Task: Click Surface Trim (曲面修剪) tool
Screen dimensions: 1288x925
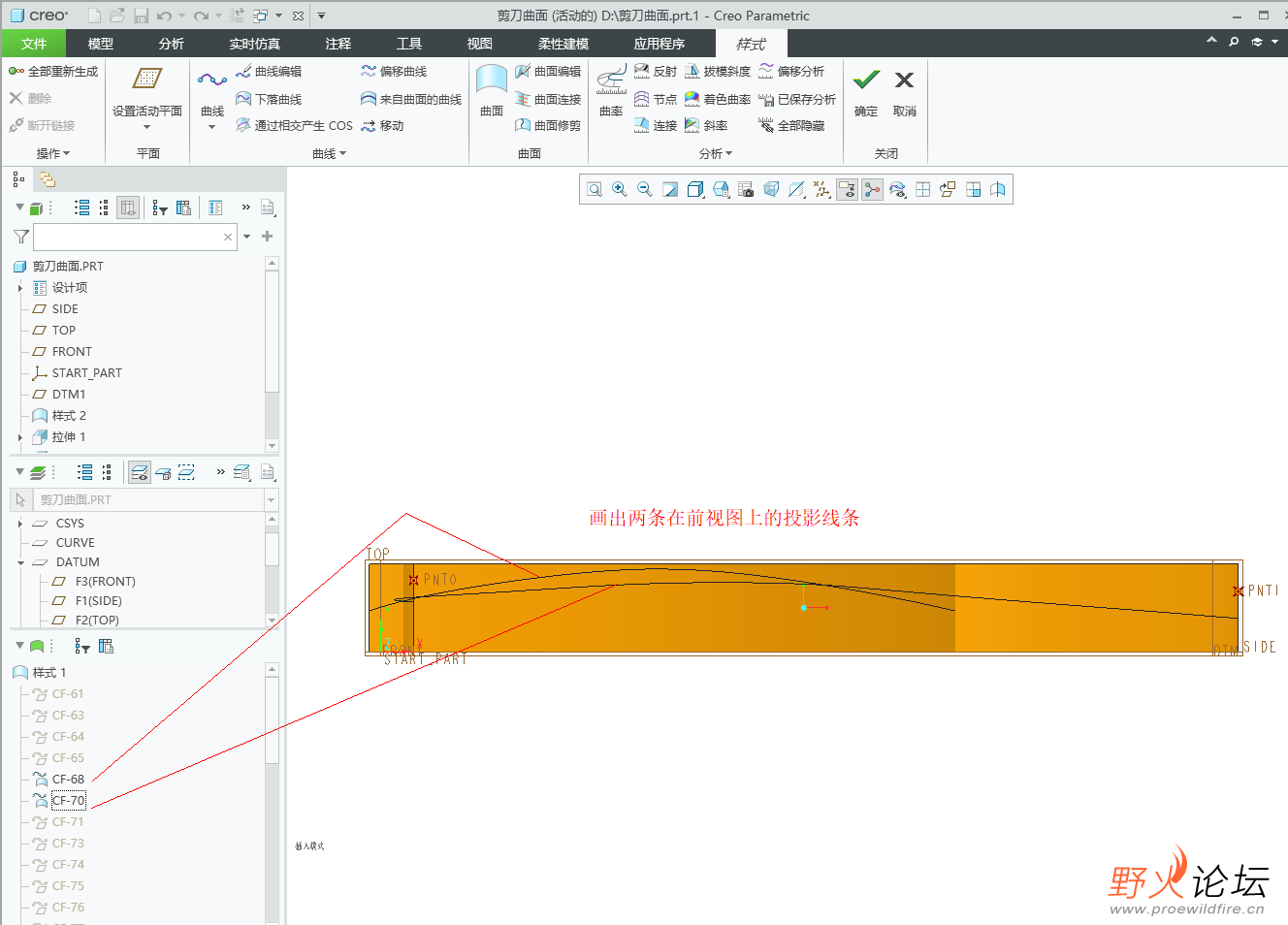Action: coord(548,125)
